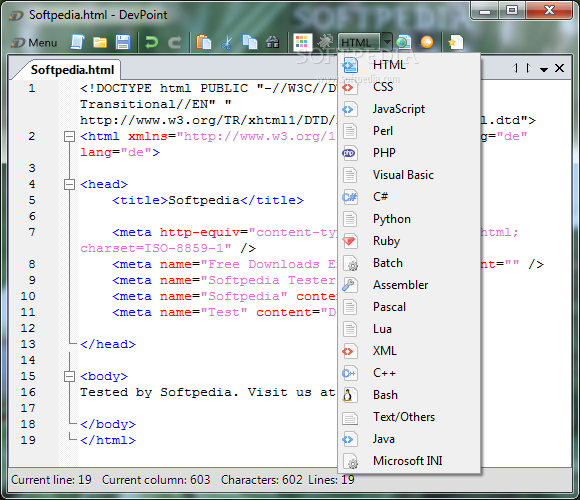Pick Batch from the language list
580x500 pixels.
pos(409,263)
